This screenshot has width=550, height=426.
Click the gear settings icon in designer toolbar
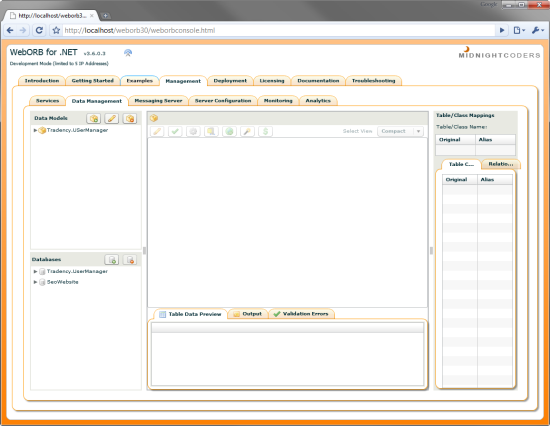pos(193,131)
